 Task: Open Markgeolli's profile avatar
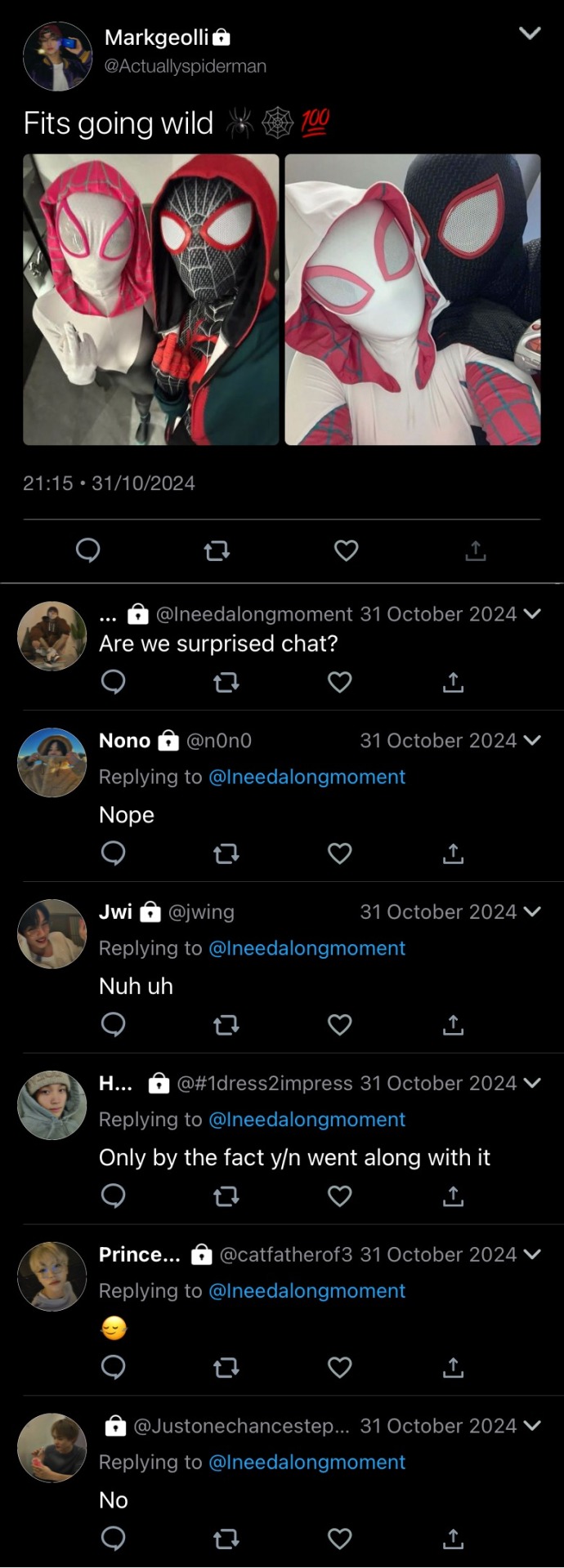(57, 56)
